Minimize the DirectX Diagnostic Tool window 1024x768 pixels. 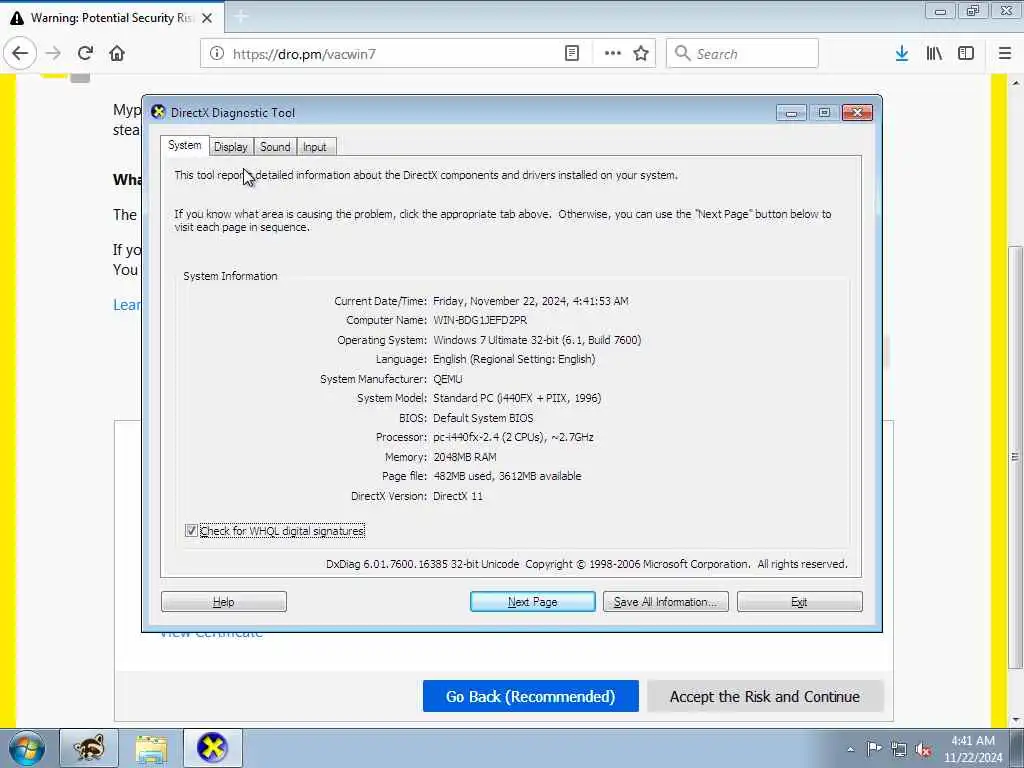click(792, 113)
